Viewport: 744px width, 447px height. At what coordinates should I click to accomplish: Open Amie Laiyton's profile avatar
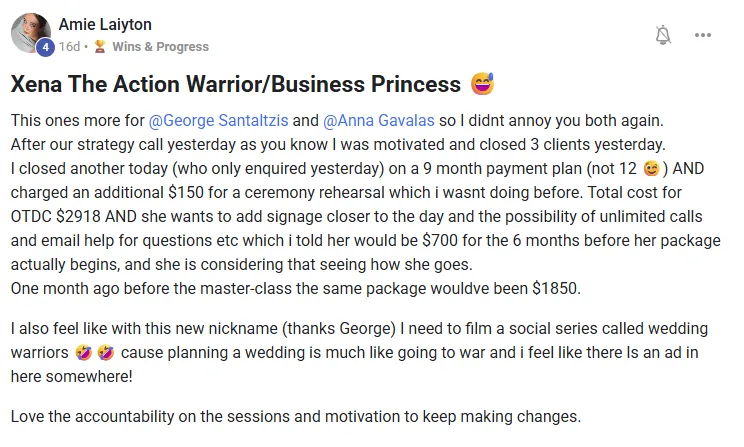[31, 33]
